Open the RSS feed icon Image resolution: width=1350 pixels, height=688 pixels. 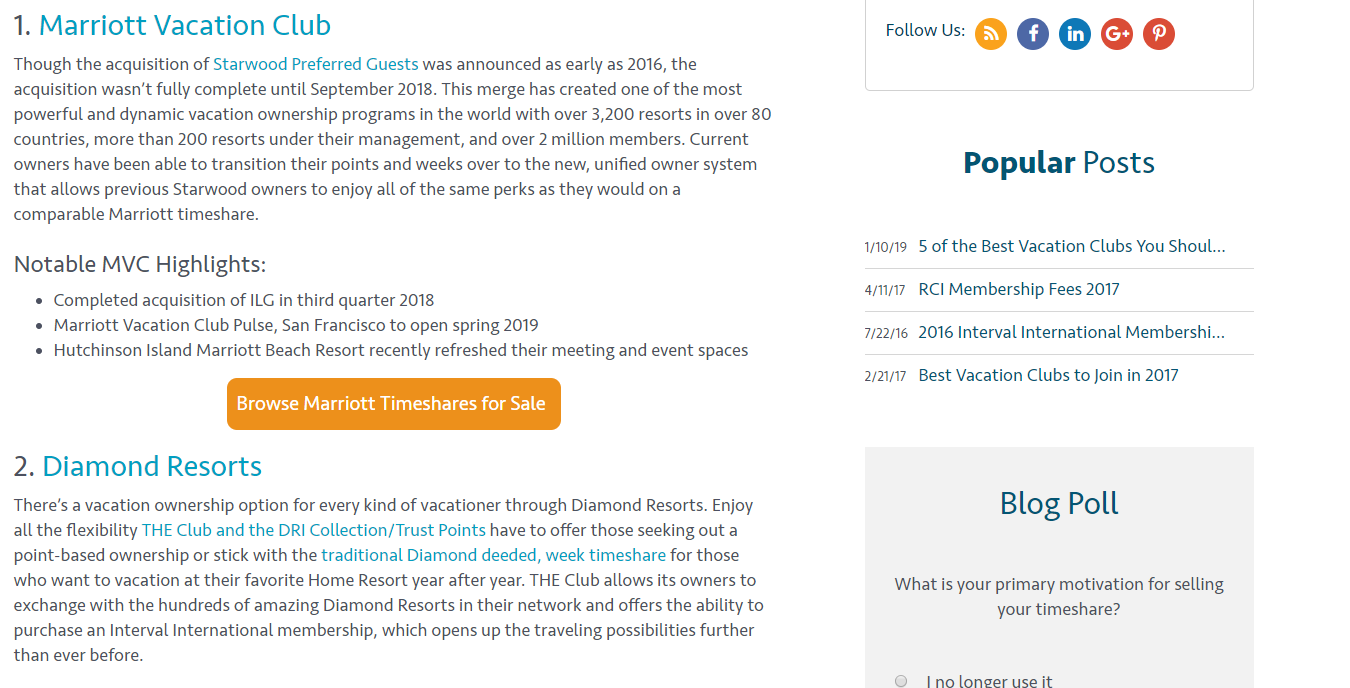991,34
